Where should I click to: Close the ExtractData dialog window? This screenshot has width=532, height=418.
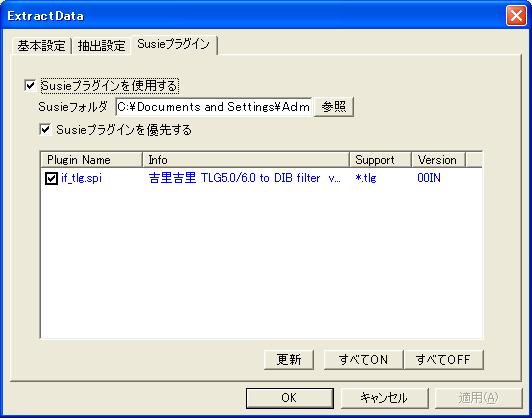(516, 16)
